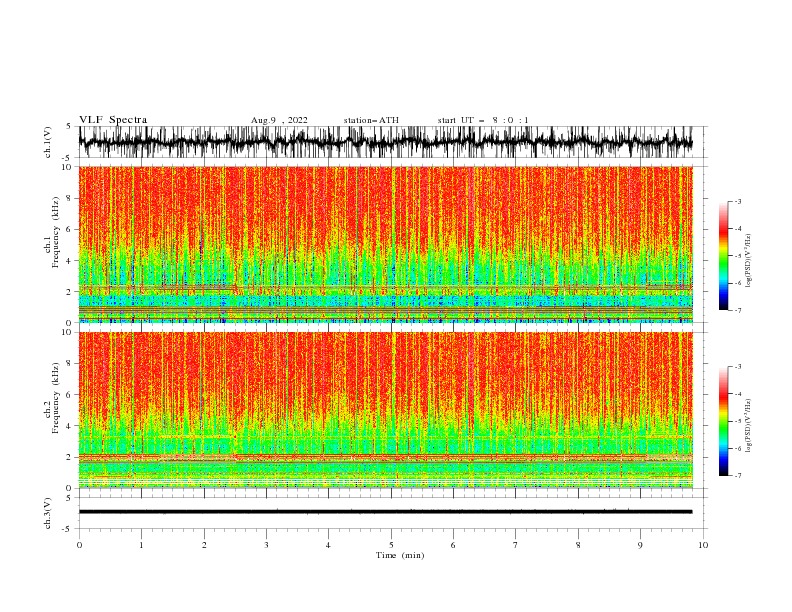This screenshot has width=792, height=612.
Task: Click the time axis tick label "10"
Action: [703, 545]
